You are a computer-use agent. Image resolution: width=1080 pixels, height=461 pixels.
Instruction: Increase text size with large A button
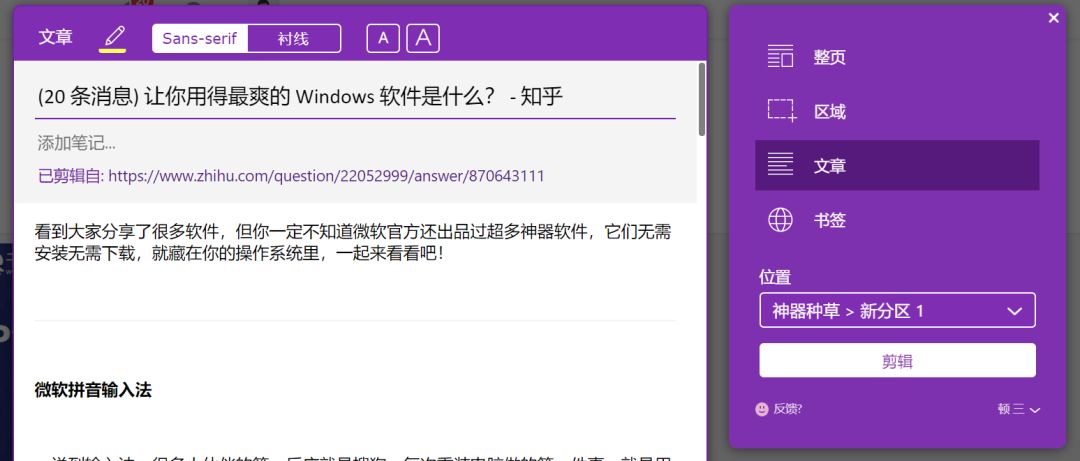(423, 39)
